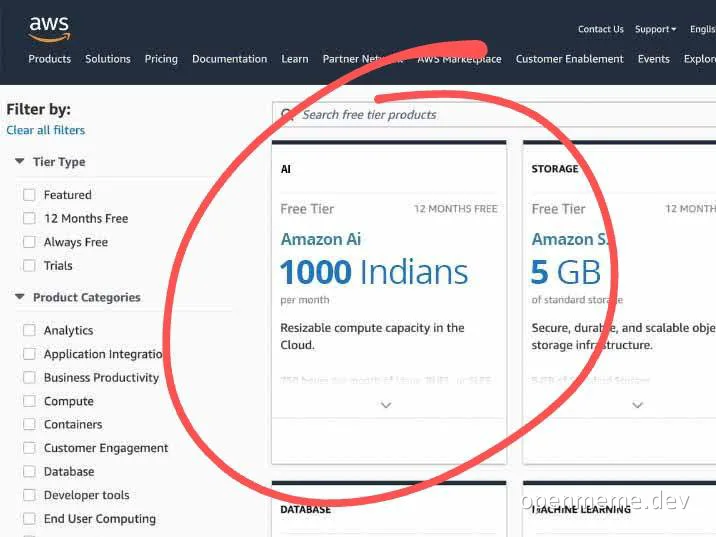Open the Solutions menu
The width and height of the screenshot is (716, 537).
(x=108, y=59)
